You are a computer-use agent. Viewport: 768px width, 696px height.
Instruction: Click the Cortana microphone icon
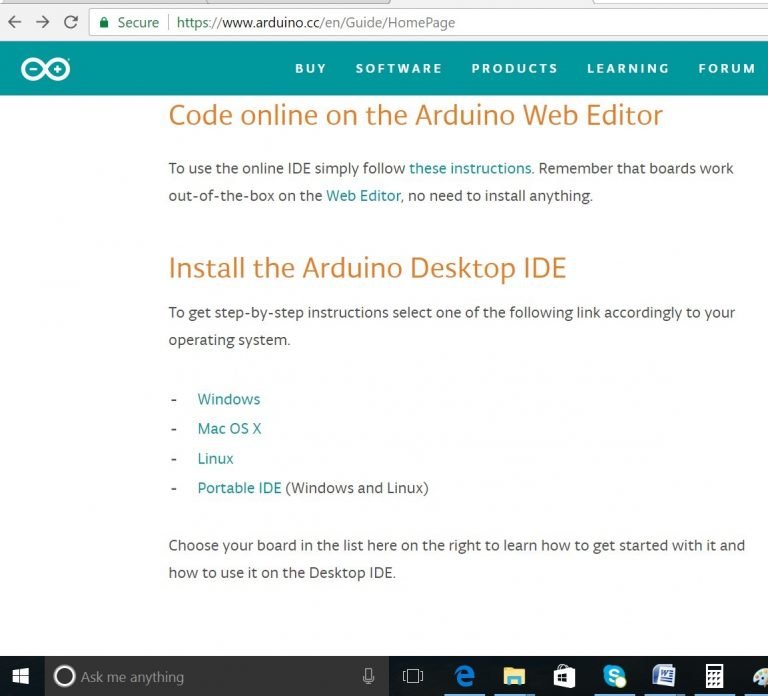click(x=368, y=676)
